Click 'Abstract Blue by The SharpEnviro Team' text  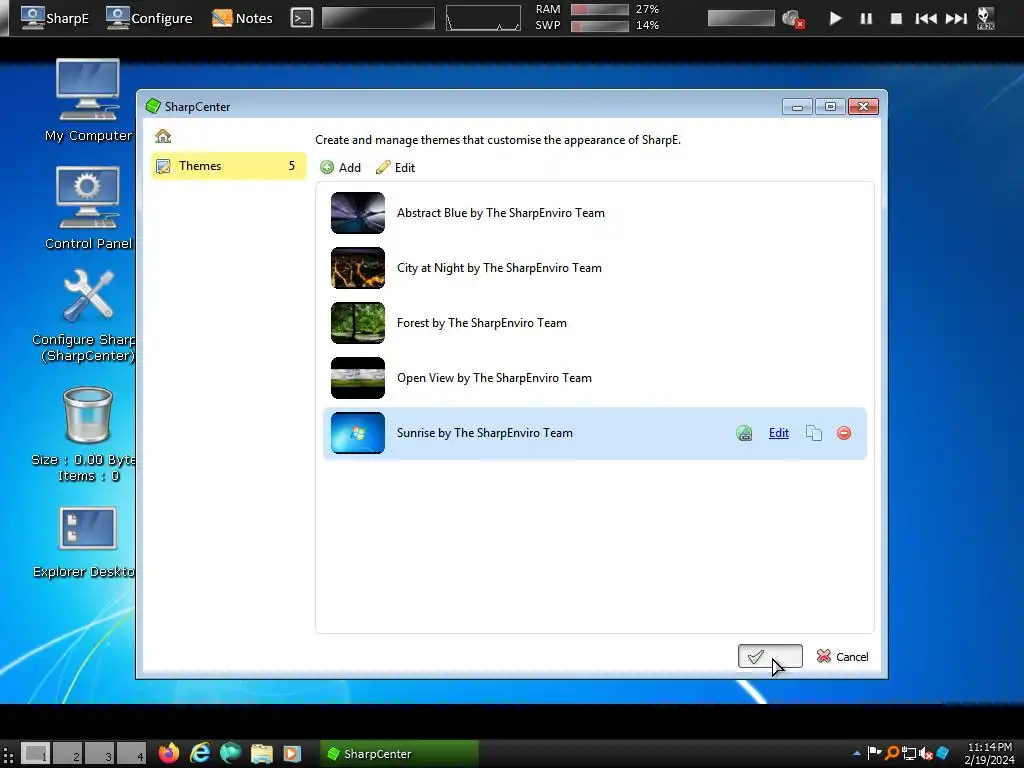(501, 213)
